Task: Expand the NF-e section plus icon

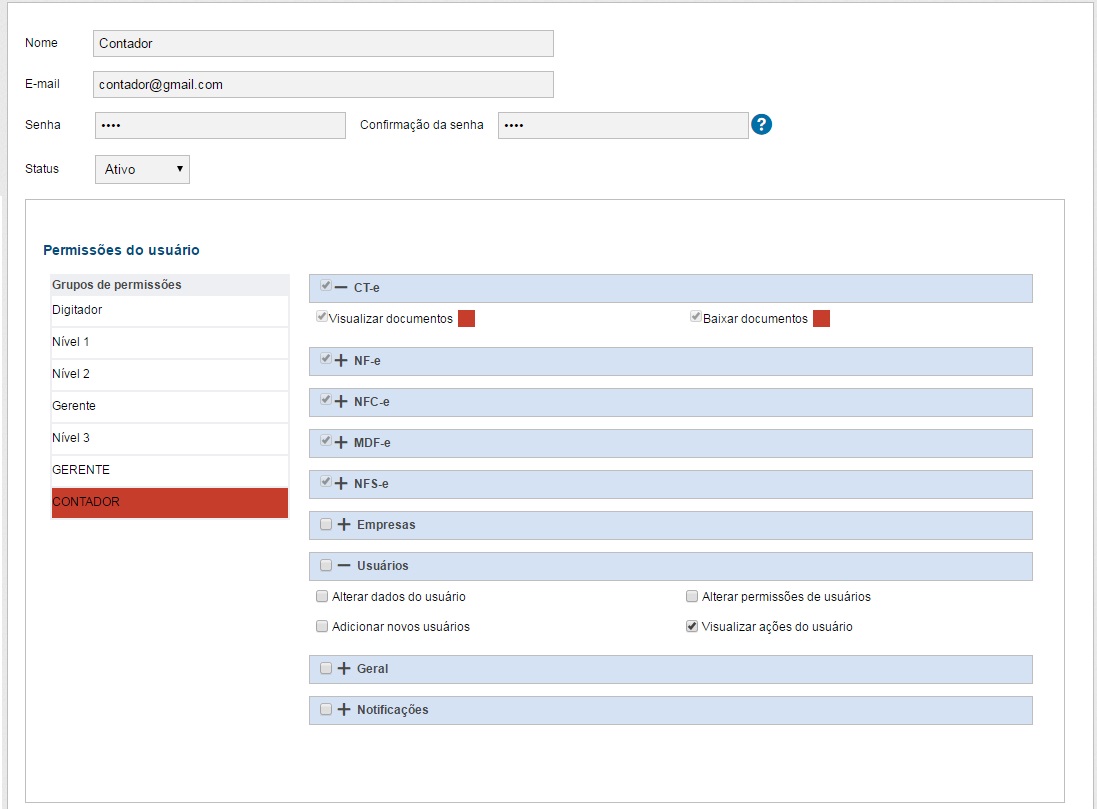Action: pos(341,361)
